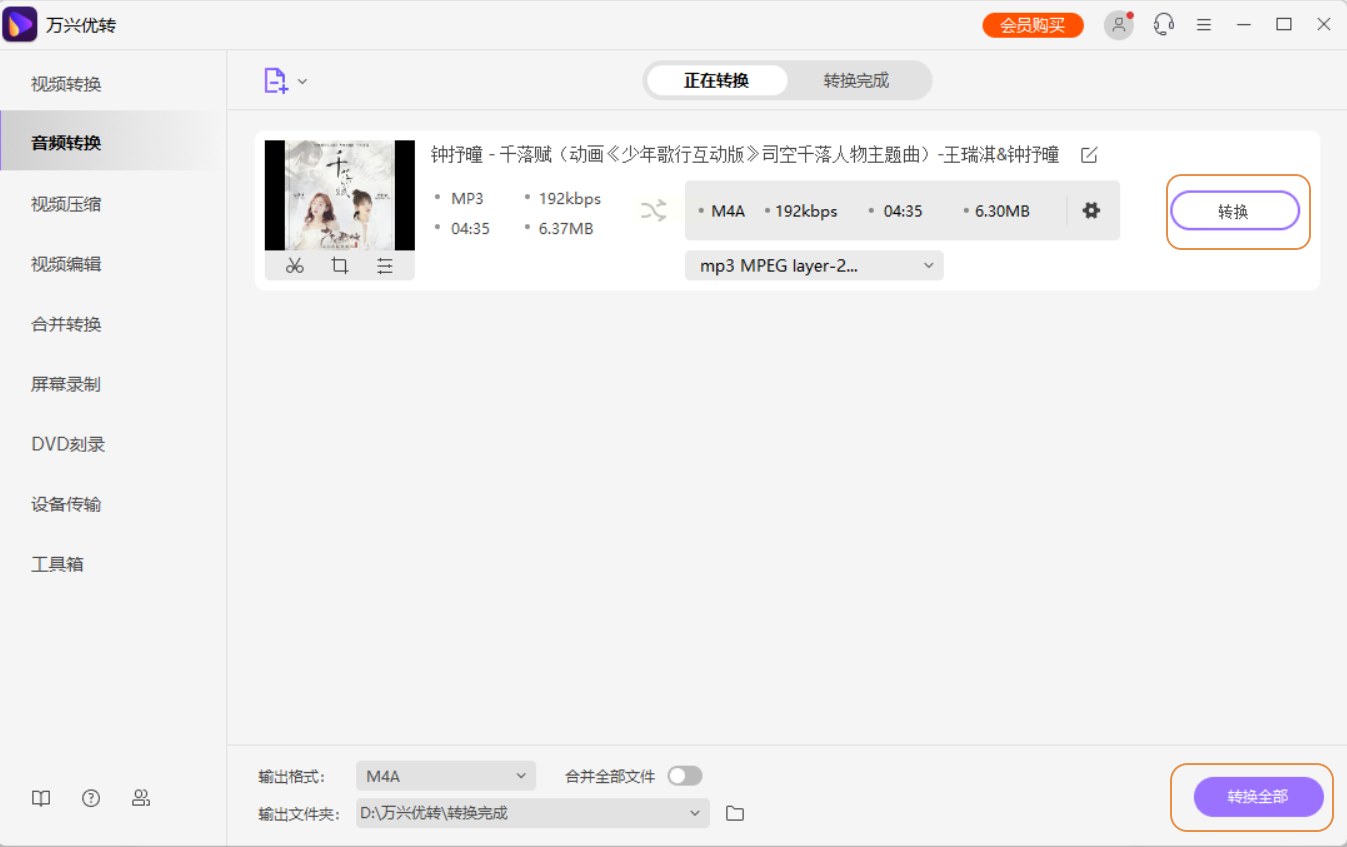Screen dimensions: 1347x847
Task: Click the song cover thumbnail
Action: click(x=340, y=195)
